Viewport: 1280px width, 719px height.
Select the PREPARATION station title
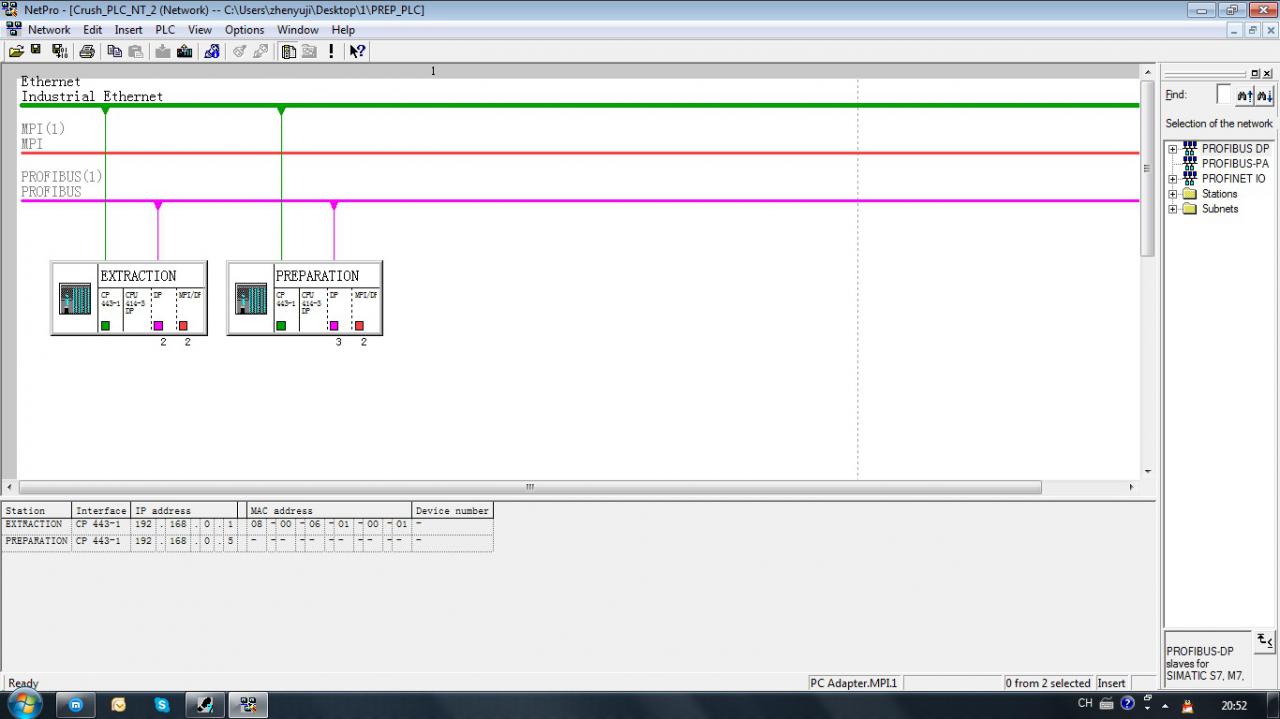317,276
